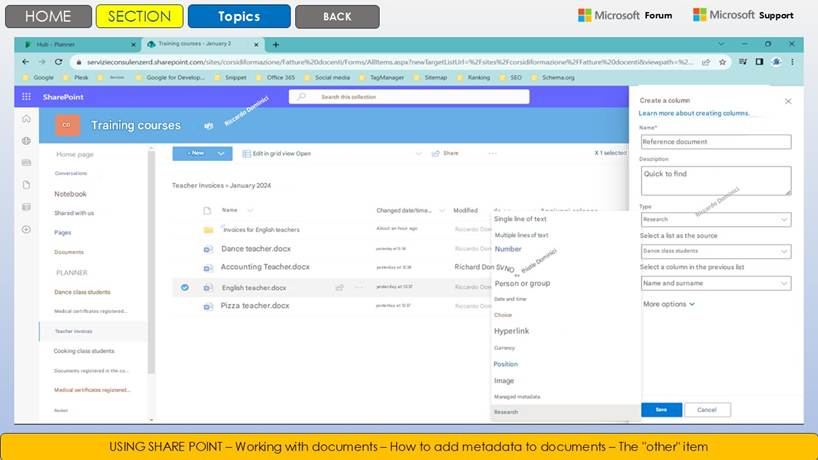Click the globe icon in left rail
Screen dimensions: 818x460
(x=26, y=141)
